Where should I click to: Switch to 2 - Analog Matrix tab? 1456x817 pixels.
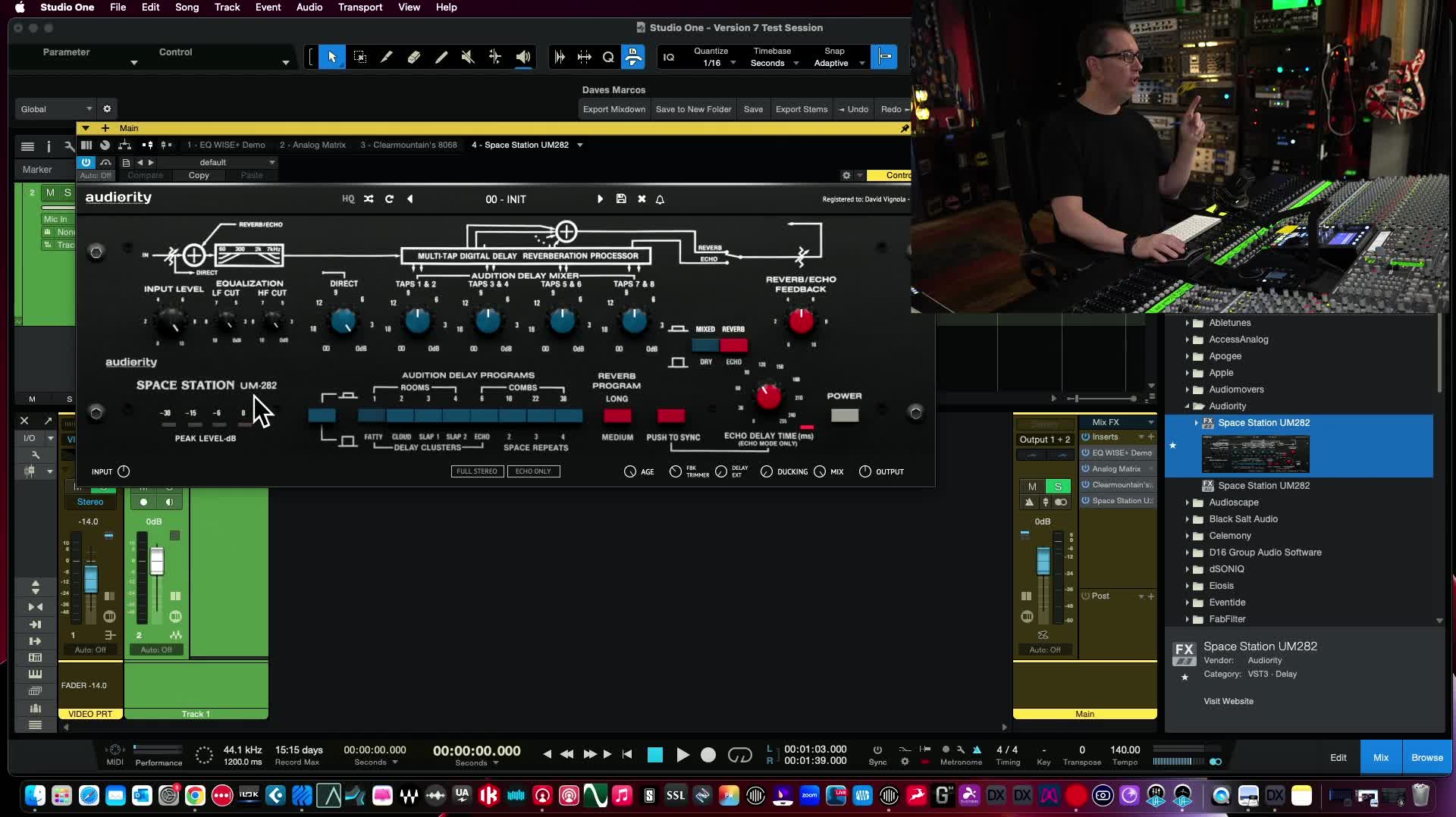[312, 145]
